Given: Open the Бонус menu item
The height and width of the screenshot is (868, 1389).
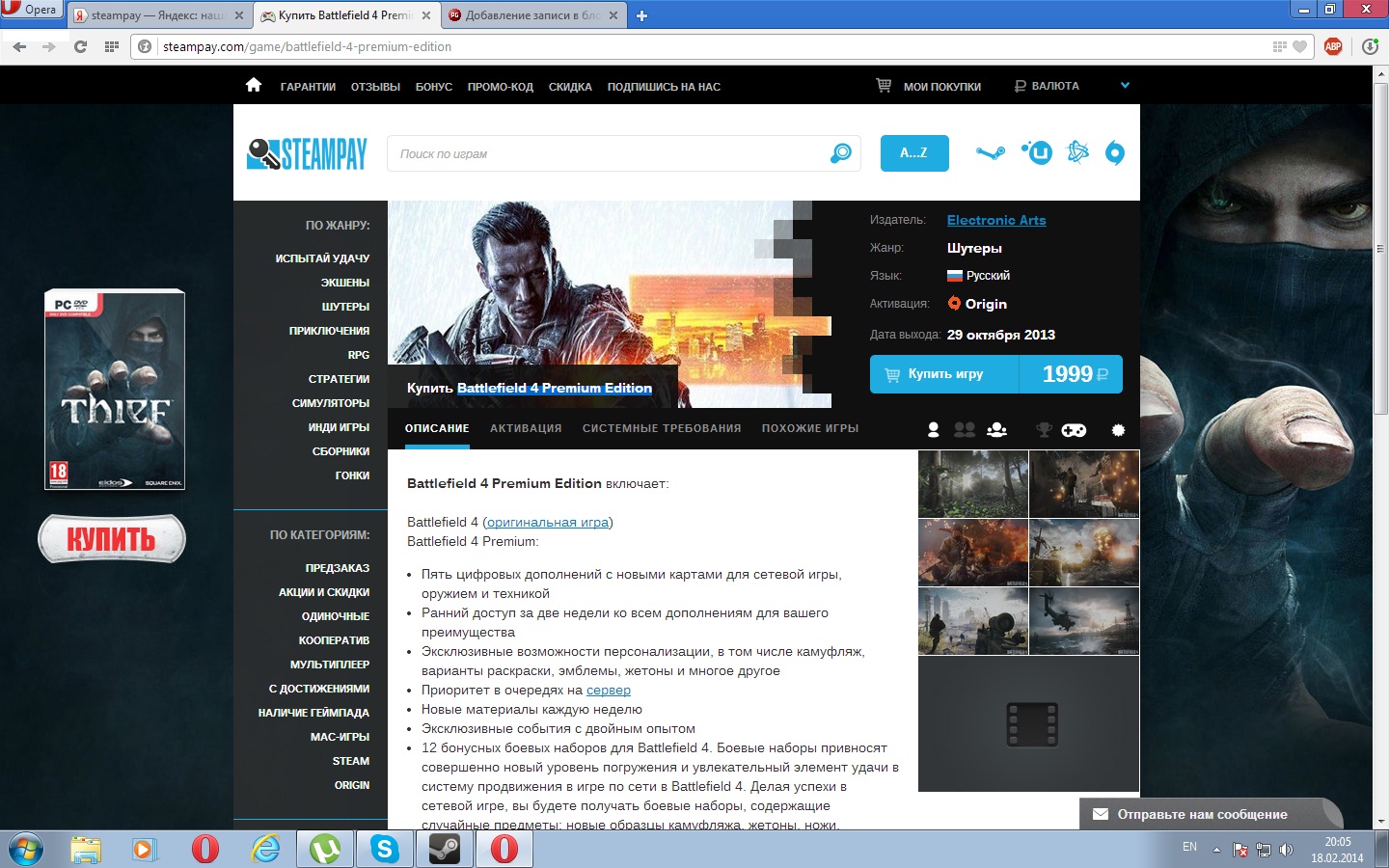Looking at the screenshot, I should click(x=434, y=87).
